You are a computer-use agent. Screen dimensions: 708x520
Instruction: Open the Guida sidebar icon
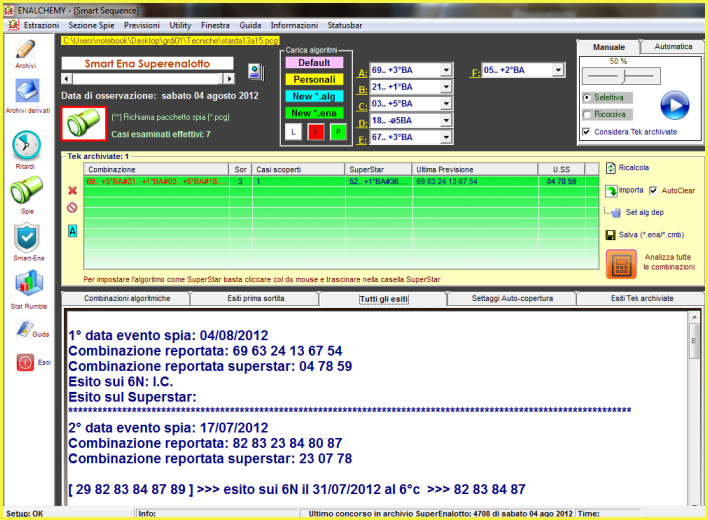(x=26, y=330)
